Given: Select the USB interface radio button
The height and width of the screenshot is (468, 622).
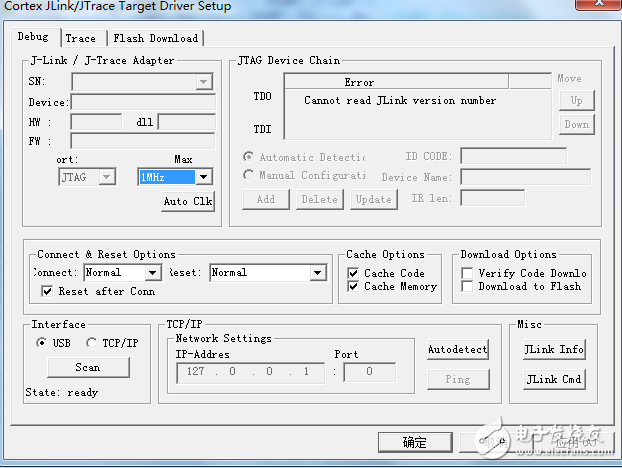Looking at the screenshot, I should [41, 342].
